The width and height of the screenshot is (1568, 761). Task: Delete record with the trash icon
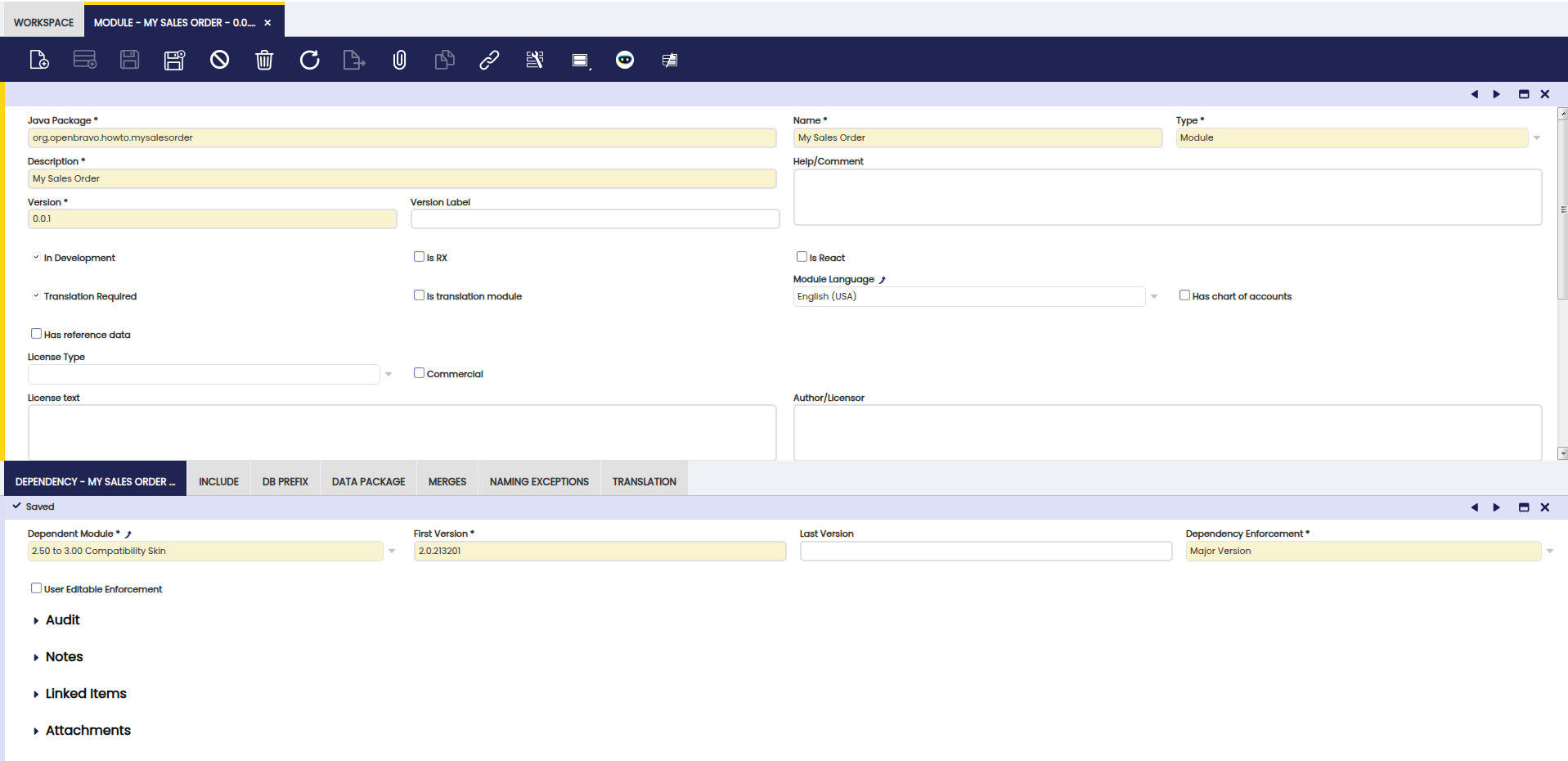[264, 60]
